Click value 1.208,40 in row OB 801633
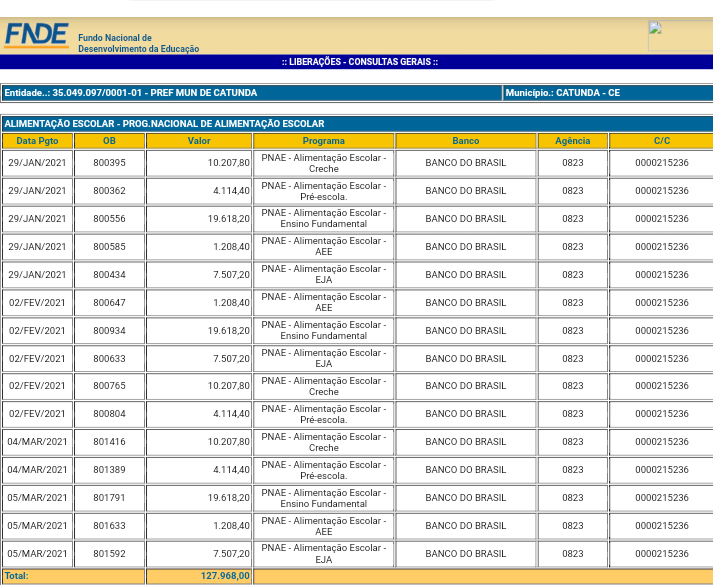Viewport: 713px width, 585px height. tap(231, 526)
